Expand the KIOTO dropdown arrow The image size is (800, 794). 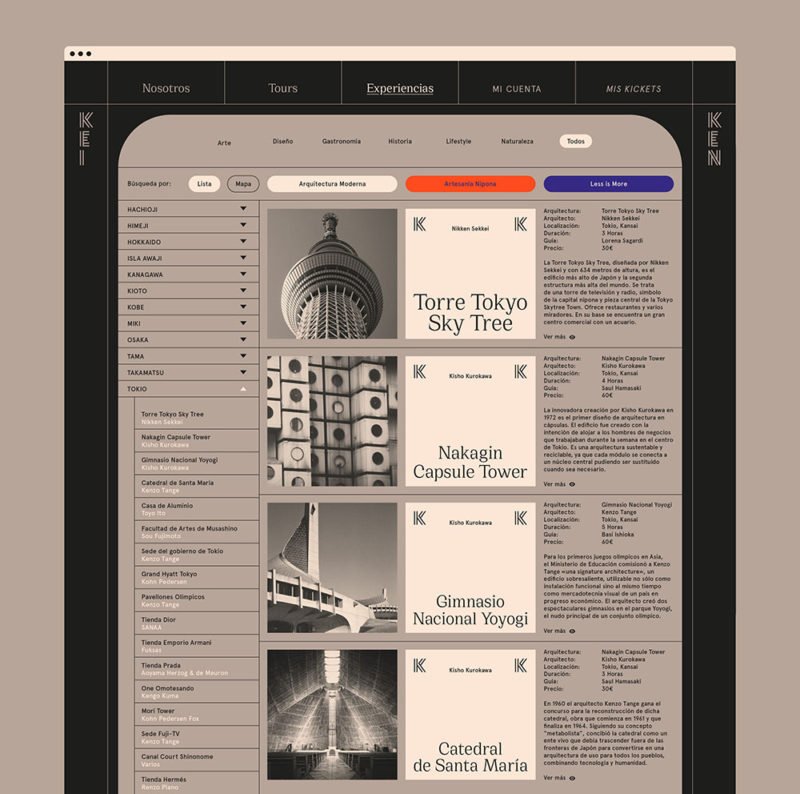[x=243, y=291]
